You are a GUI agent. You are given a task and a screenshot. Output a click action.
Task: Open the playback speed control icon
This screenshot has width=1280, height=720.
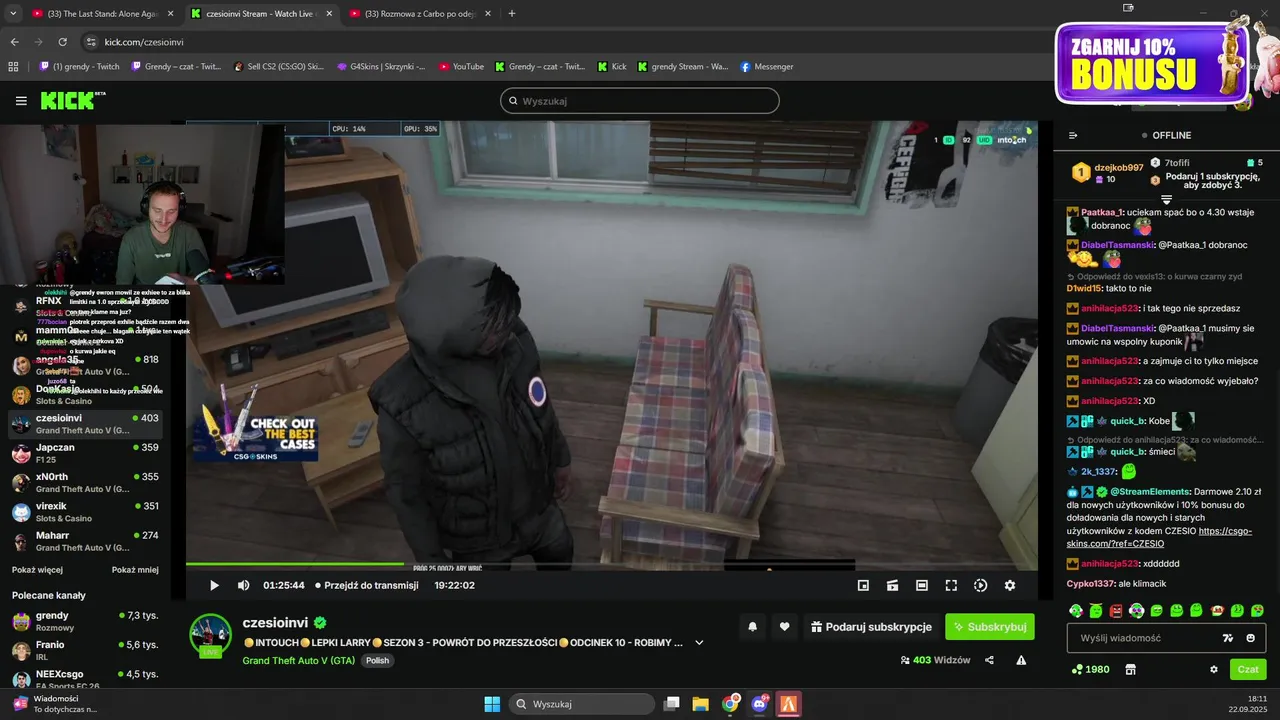(980, 585)
